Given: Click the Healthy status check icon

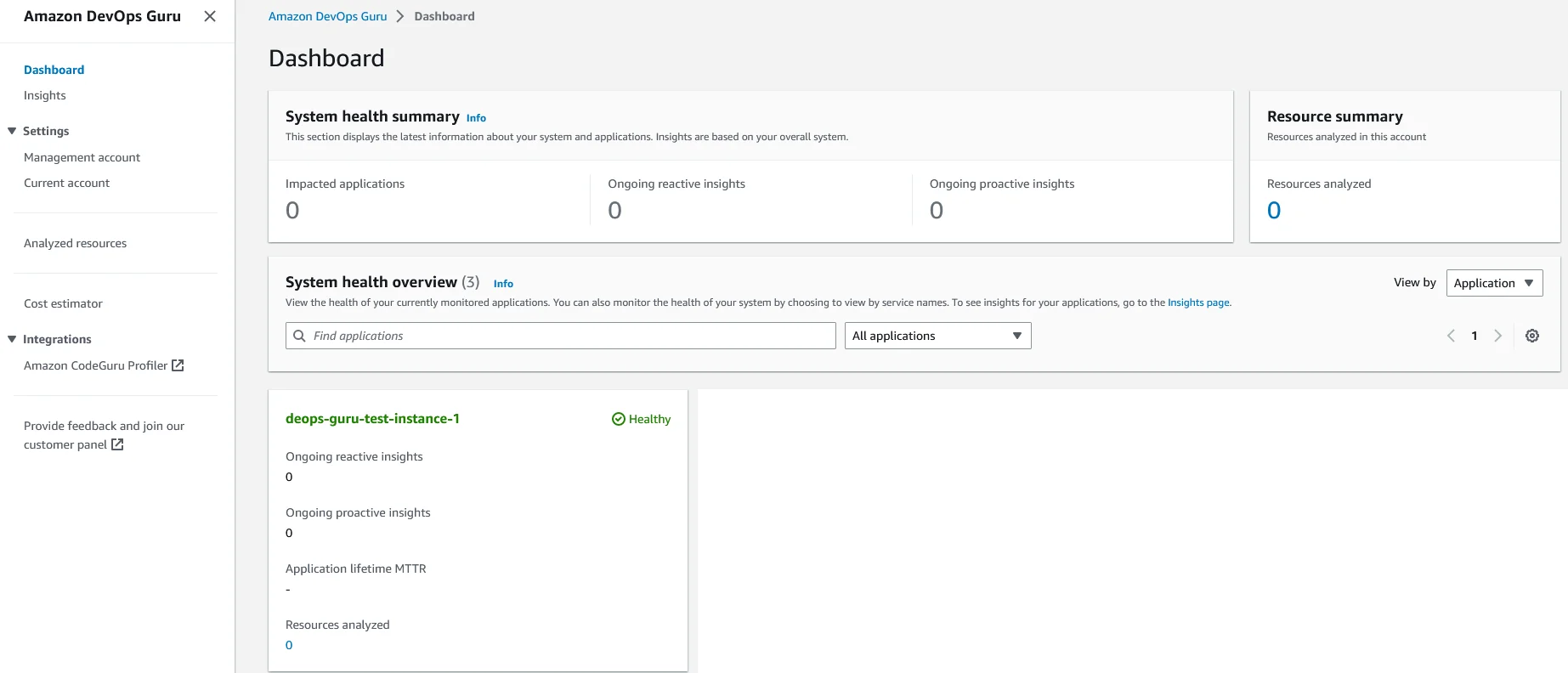Looking at the screenshot, I should click(619, 419).
